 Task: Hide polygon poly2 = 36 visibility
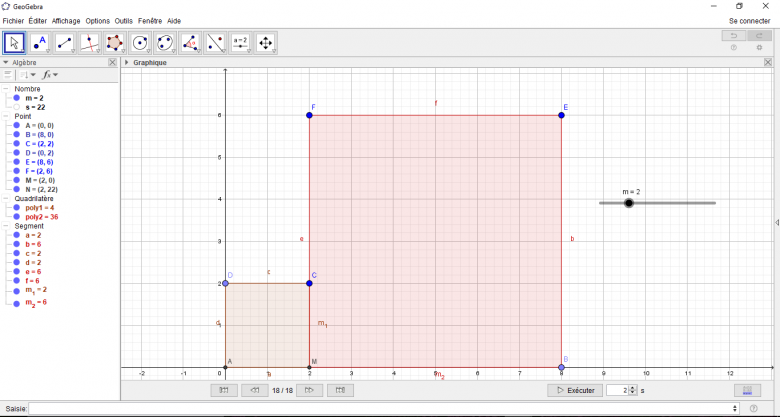[x=17, y=216]
